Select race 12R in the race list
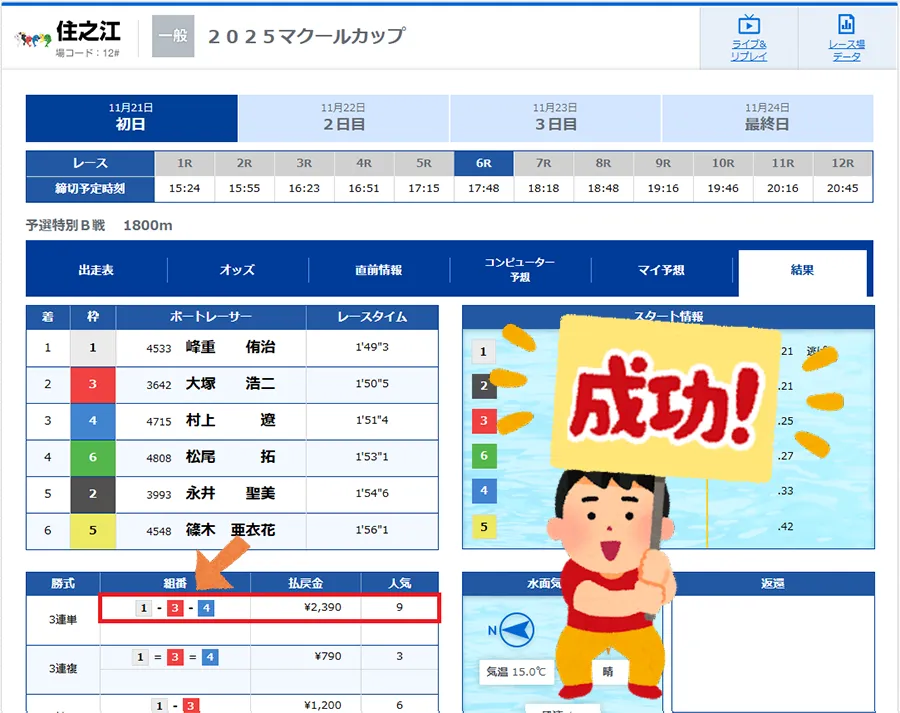 [842, 163]
